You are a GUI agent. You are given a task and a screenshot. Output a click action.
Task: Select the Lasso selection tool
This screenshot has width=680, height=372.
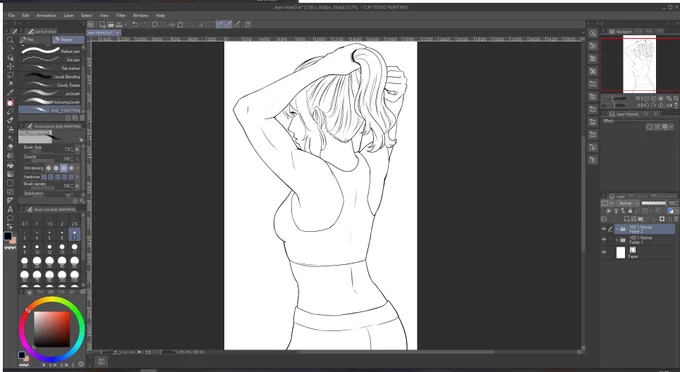10,75
